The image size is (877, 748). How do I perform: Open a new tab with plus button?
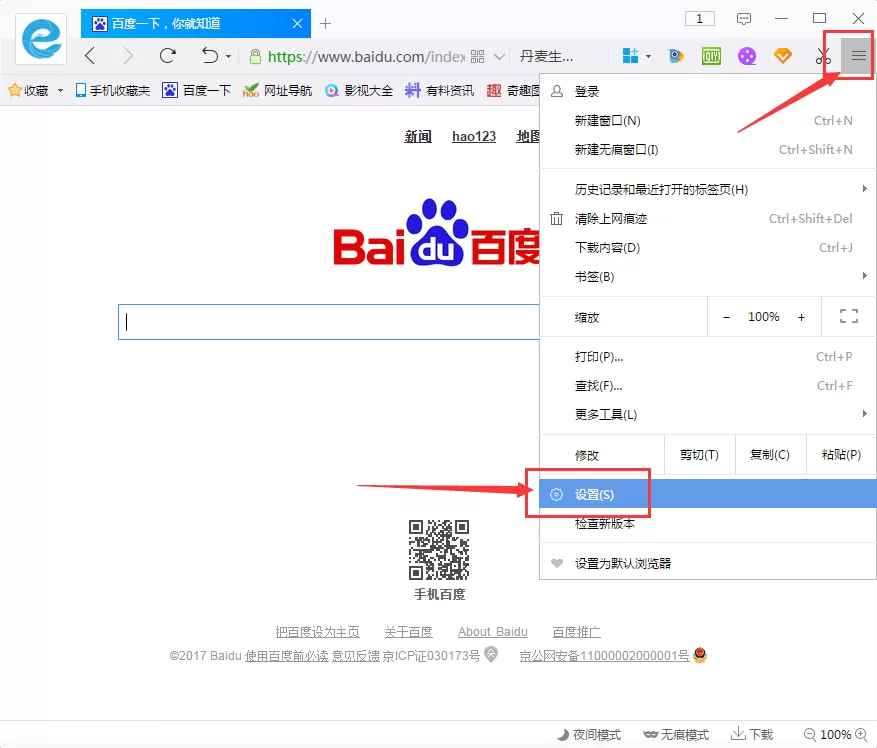click(326, 23)
